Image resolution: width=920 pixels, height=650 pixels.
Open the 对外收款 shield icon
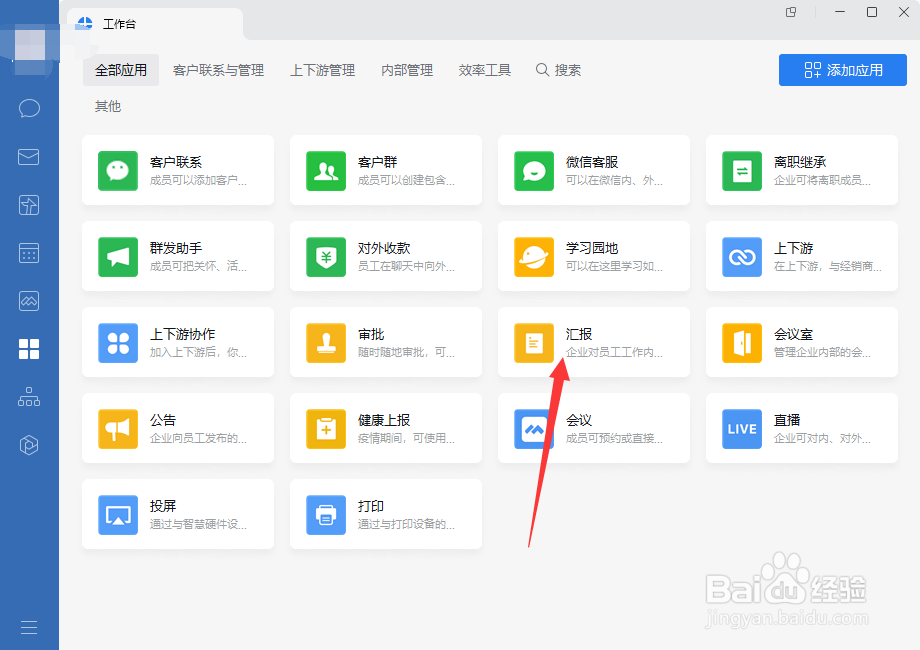326,257
